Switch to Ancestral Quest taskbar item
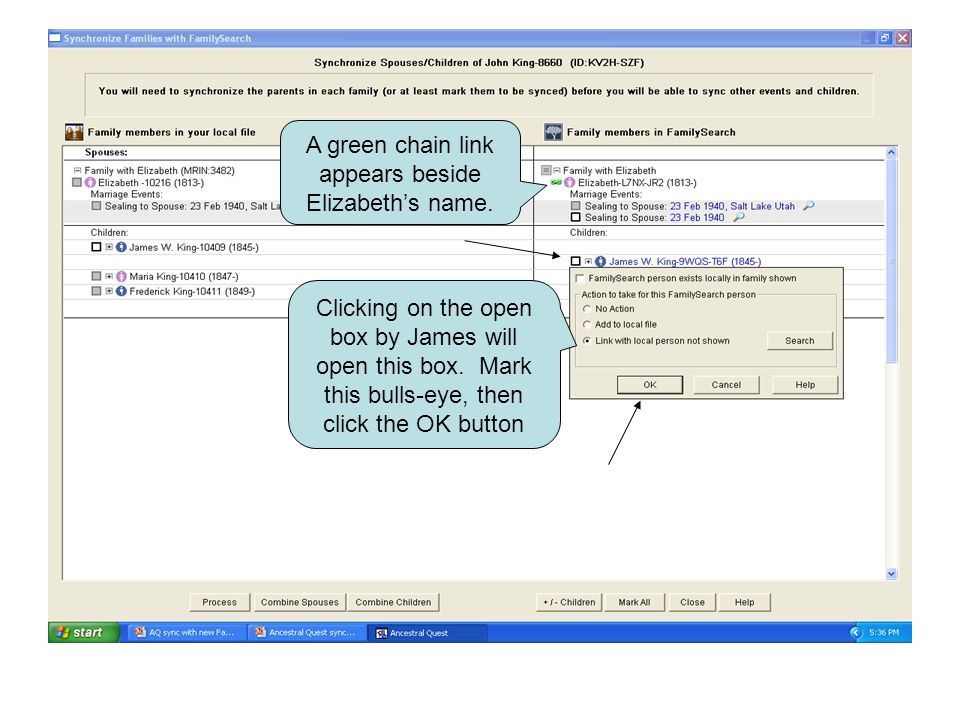This screenshot has height=720, width=960. pyautogui.click(x=427, y=632)
